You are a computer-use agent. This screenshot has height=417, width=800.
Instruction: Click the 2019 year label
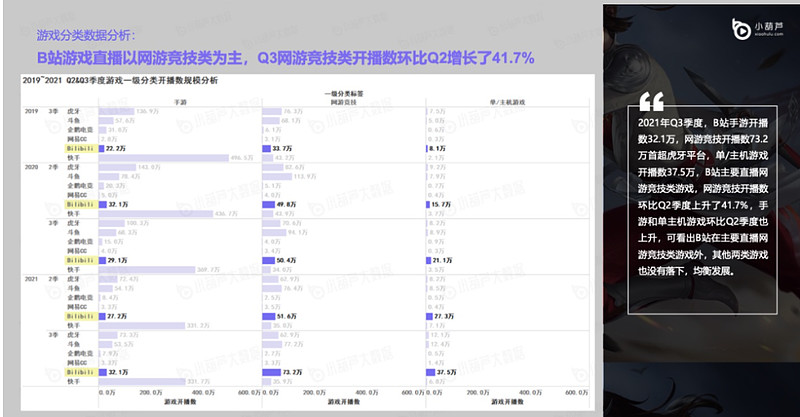coord(32,111)
